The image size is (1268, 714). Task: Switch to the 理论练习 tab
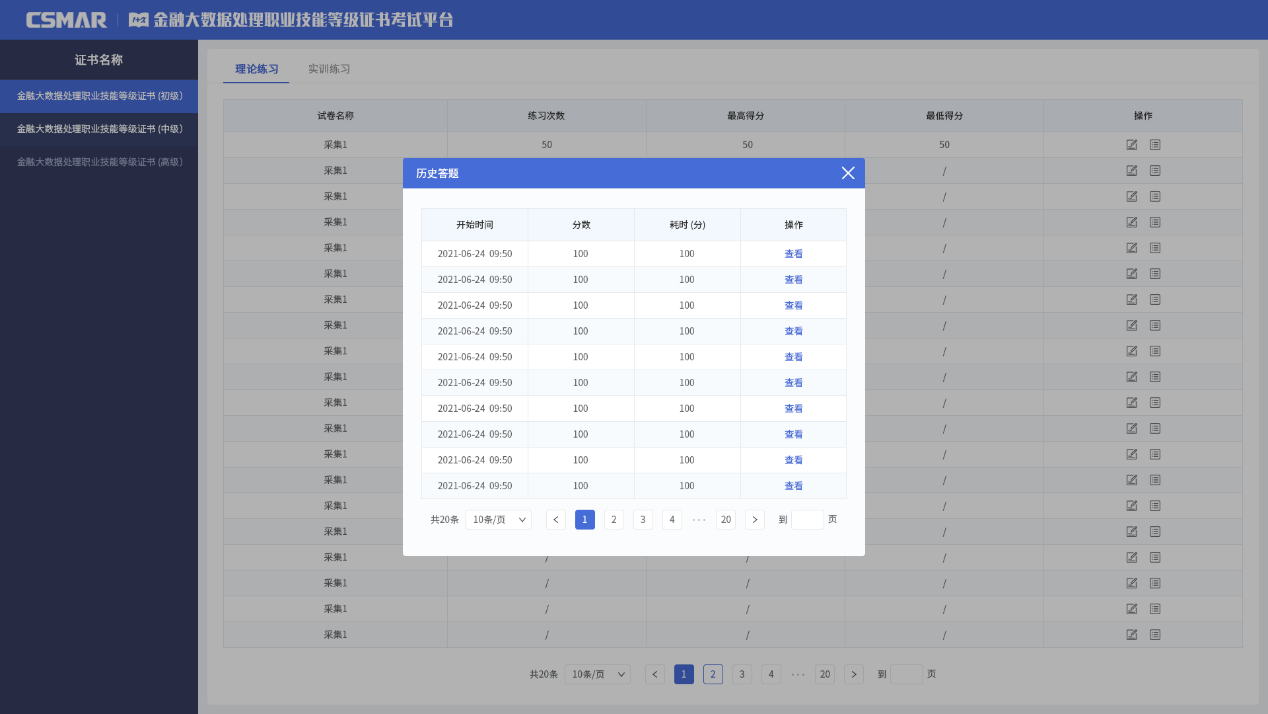tap(256, 69)
